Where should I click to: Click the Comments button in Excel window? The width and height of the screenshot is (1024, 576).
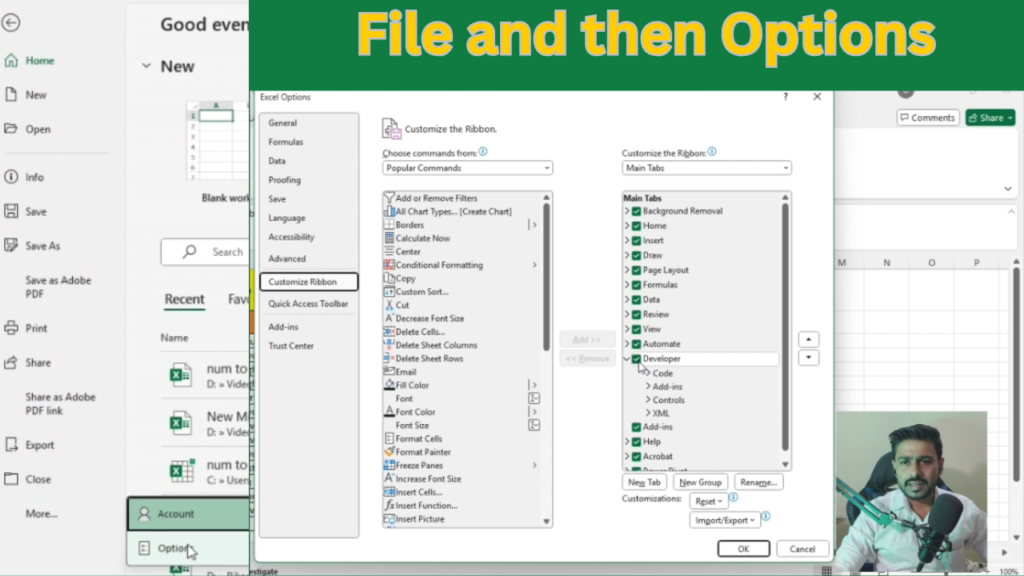point(927,118)
